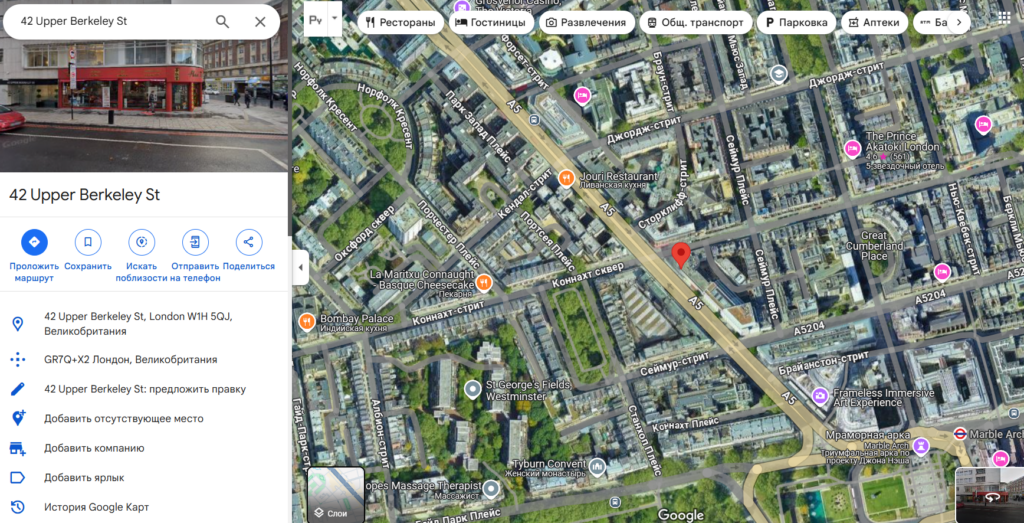The height and width of the screenshot is (523, 1024).
Task: Open Jouri Restaurant orange map marker
Action: [x=566, y=178]
